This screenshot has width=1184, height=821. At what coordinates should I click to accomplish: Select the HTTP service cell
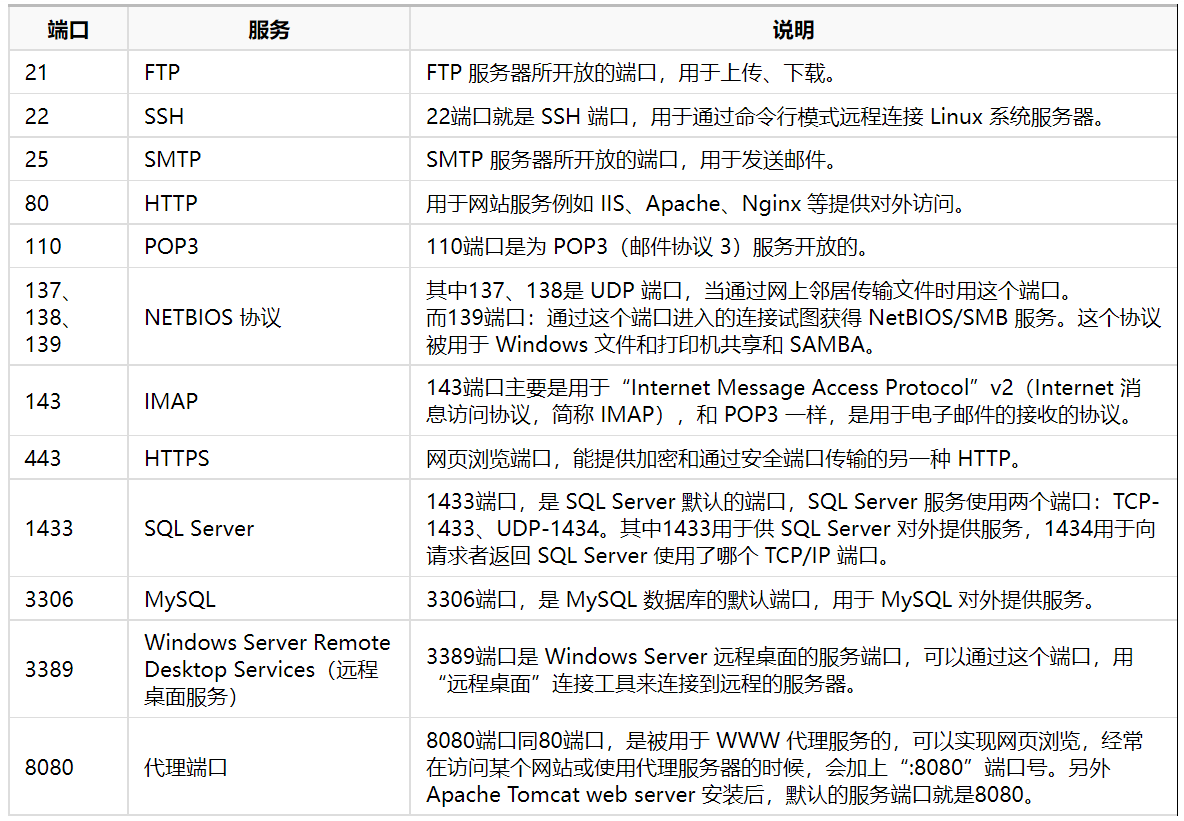(x=171, y=204)
